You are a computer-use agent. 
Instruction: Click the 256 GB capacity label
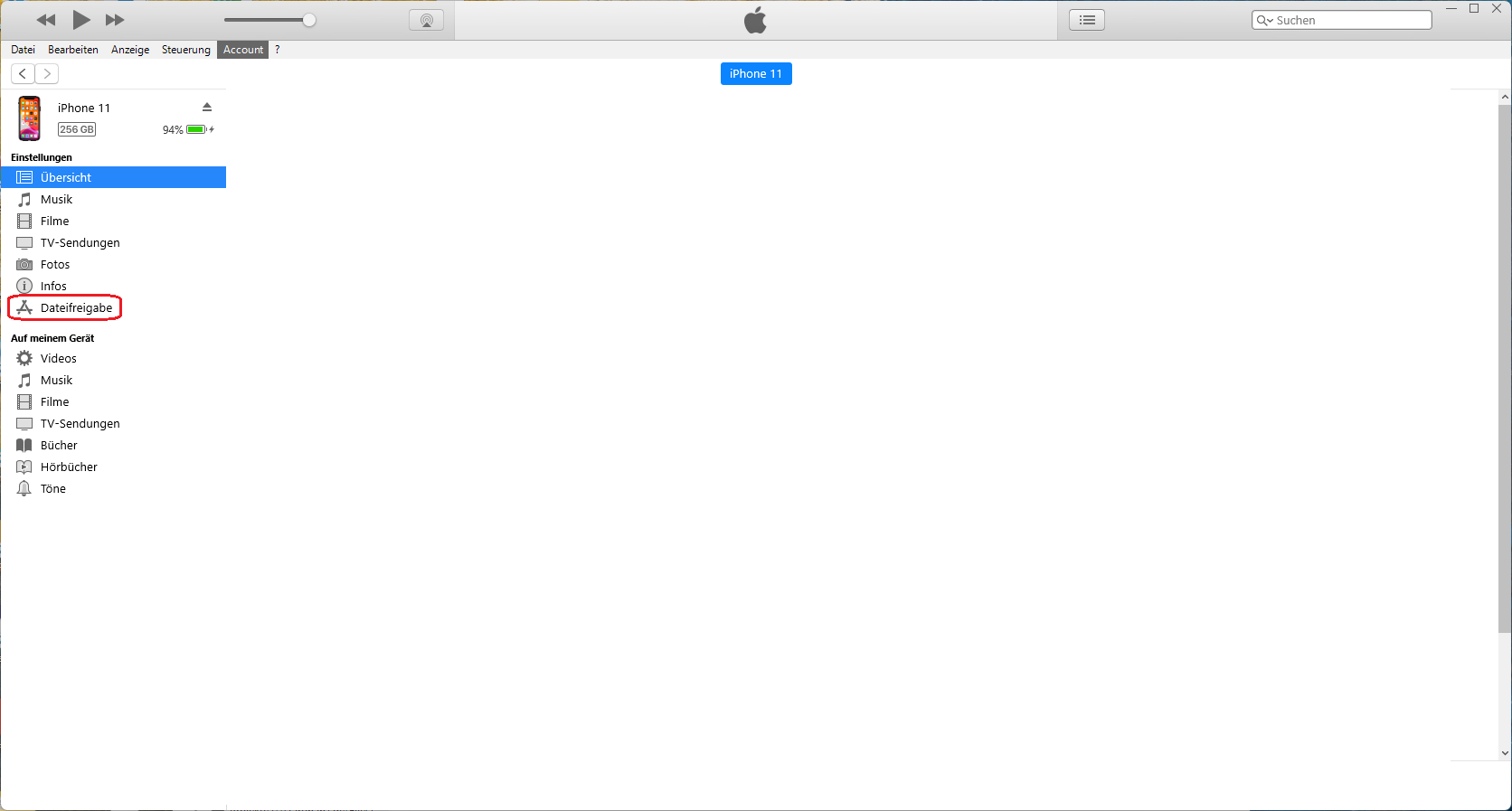click(x=77, y=129)
